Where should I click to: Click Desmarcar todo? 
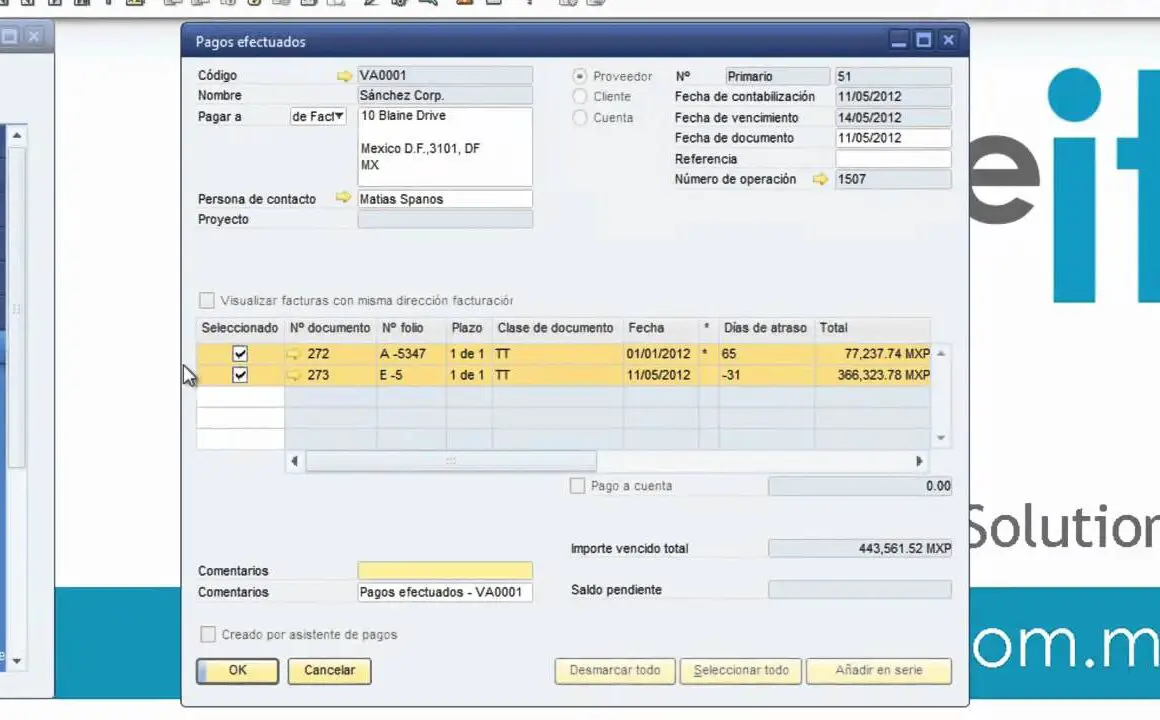(615, 670)
